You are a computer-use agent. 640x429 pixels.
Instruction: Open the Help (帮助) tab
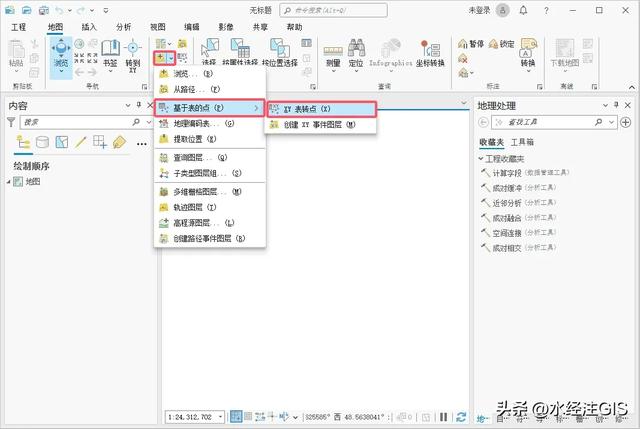coord(294,27)
